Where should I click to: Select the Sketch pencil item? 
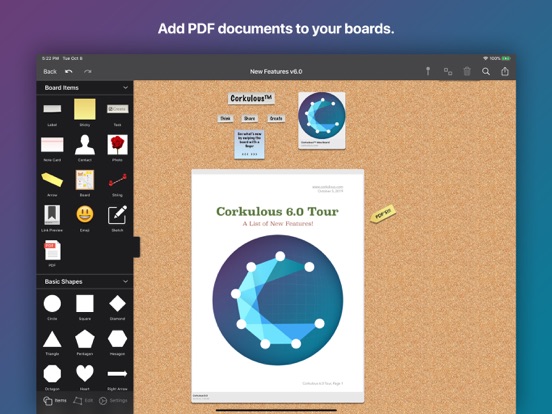pyautogui.click(x=117, y=215)
